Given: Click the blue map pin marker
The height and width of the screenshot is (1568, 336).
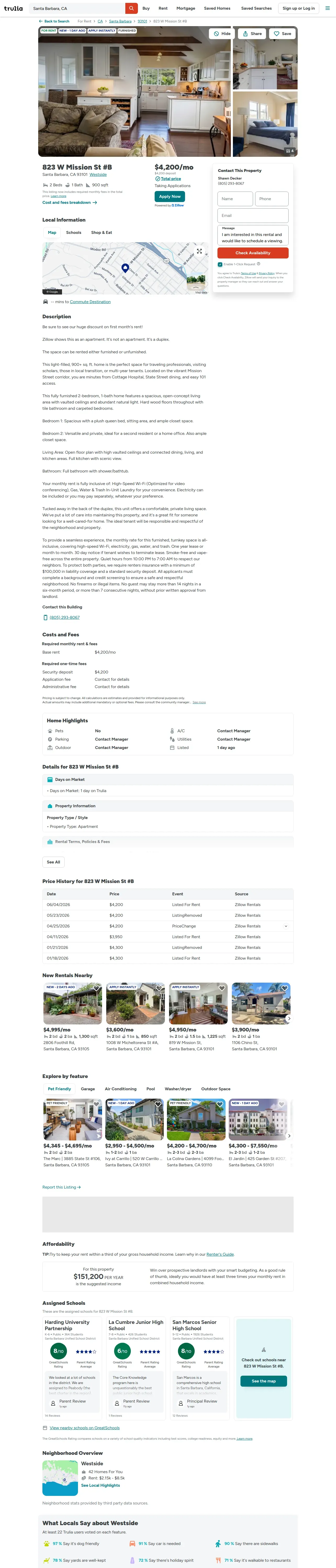Looking at the screenshot, I should click(125, 268).
